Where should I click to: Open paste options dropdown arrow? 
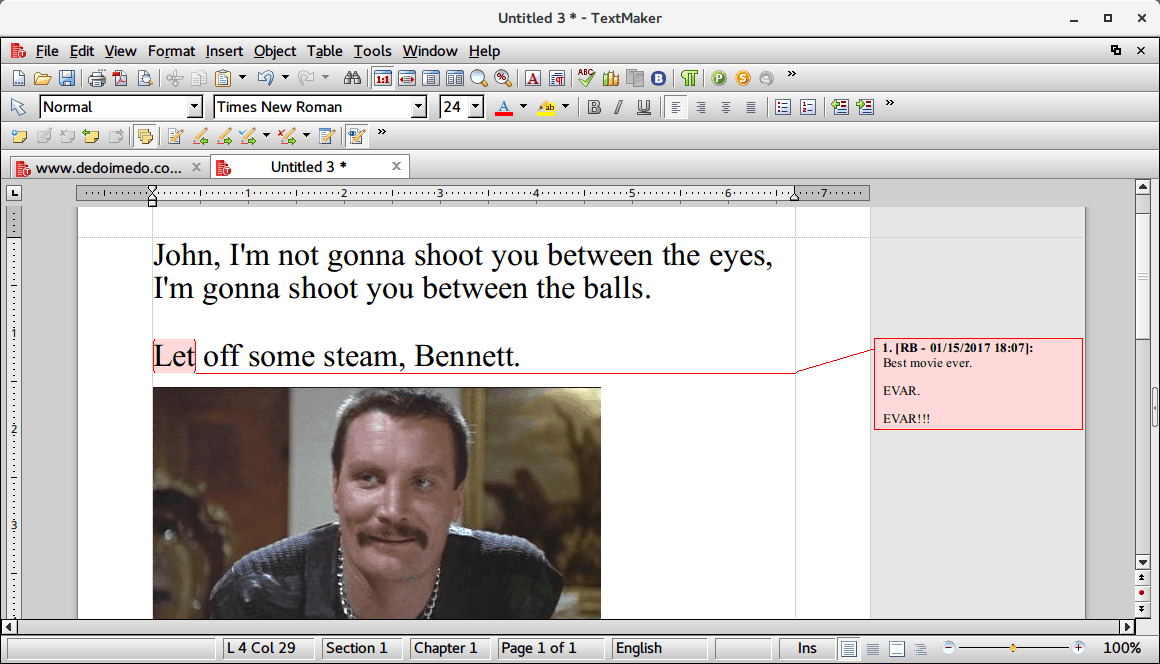pyautogui.click(x=242, y=77)
